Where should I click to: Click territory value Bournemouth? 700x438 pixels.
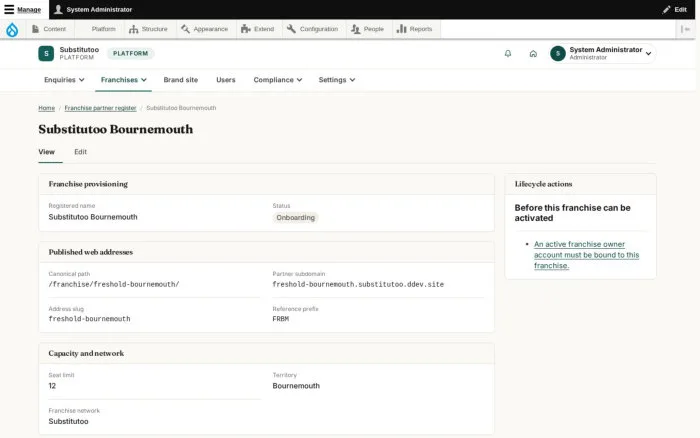coord(296,386)
